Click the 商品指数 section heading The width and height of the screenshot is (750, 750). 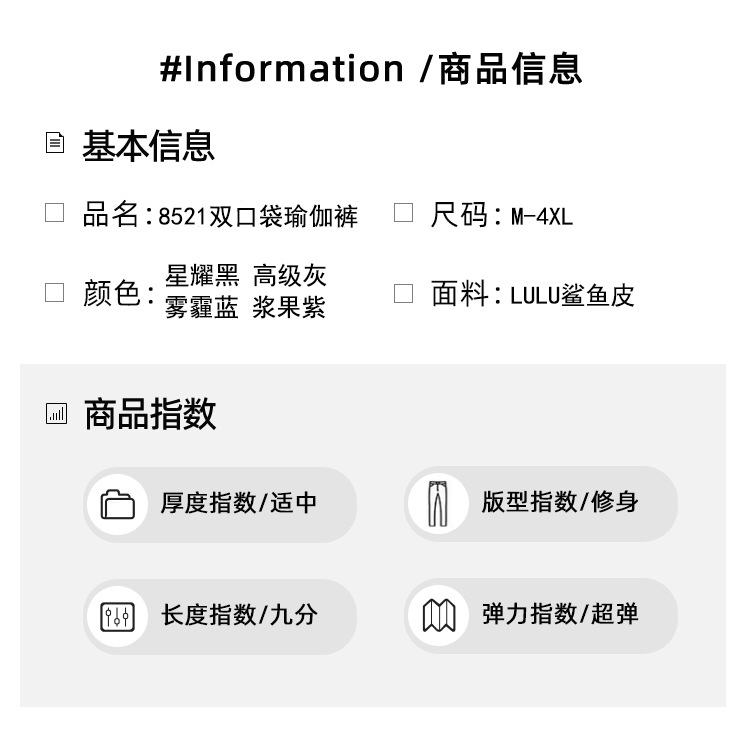tap(150, 414)
